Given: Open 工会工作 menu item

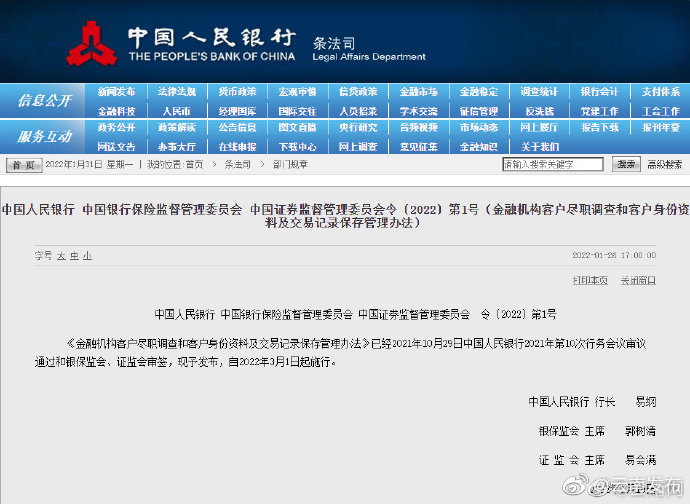Looking at the screenshot, I should click(661, 111).
